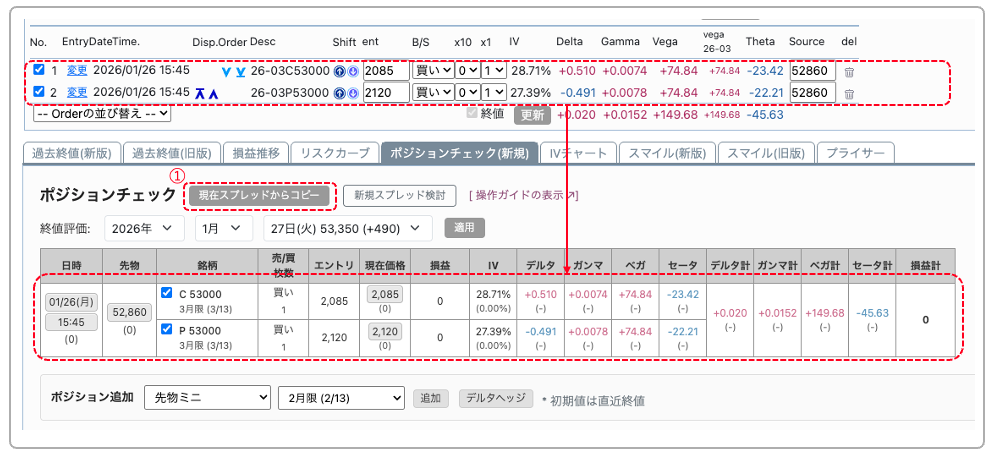The image size is (992, 456).
Task: Switch to the 過去終値(新版) tab
Action: click(71, 153)
